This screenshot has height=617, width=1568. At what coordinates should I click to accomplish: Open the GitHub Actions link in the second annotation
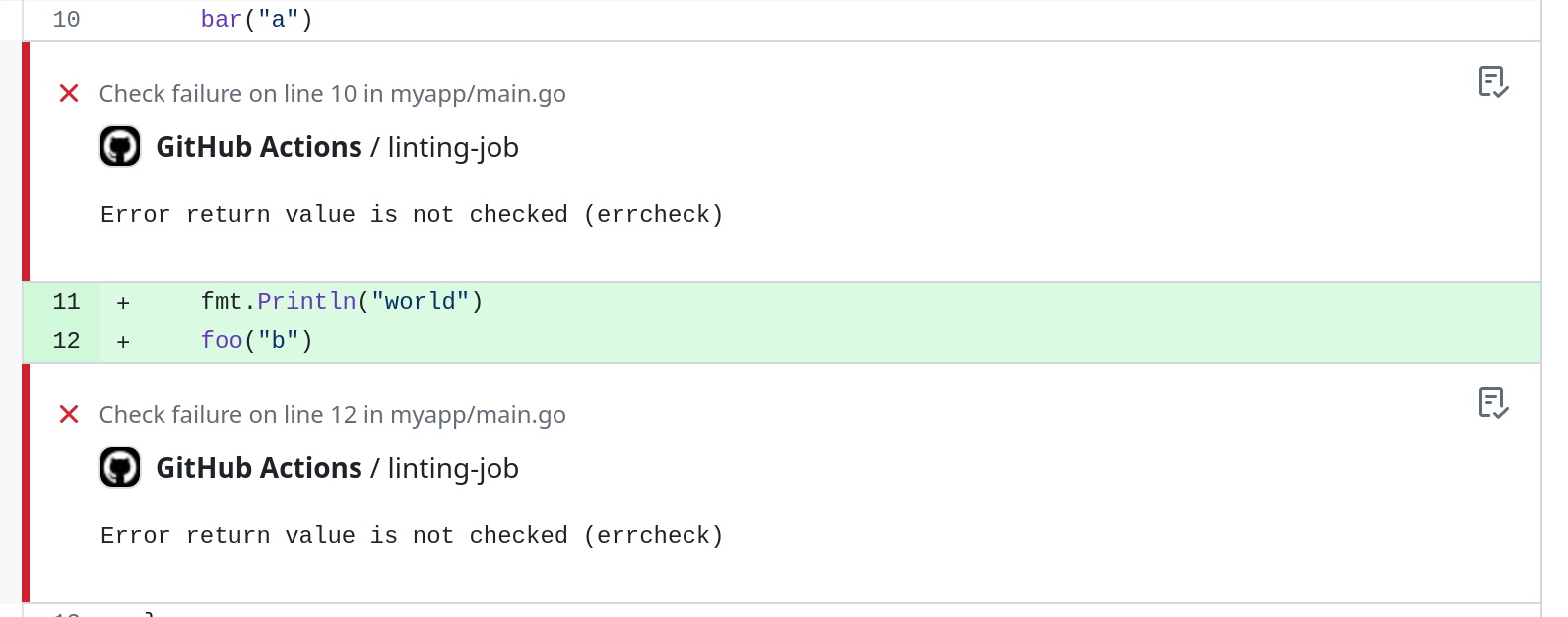259,468
